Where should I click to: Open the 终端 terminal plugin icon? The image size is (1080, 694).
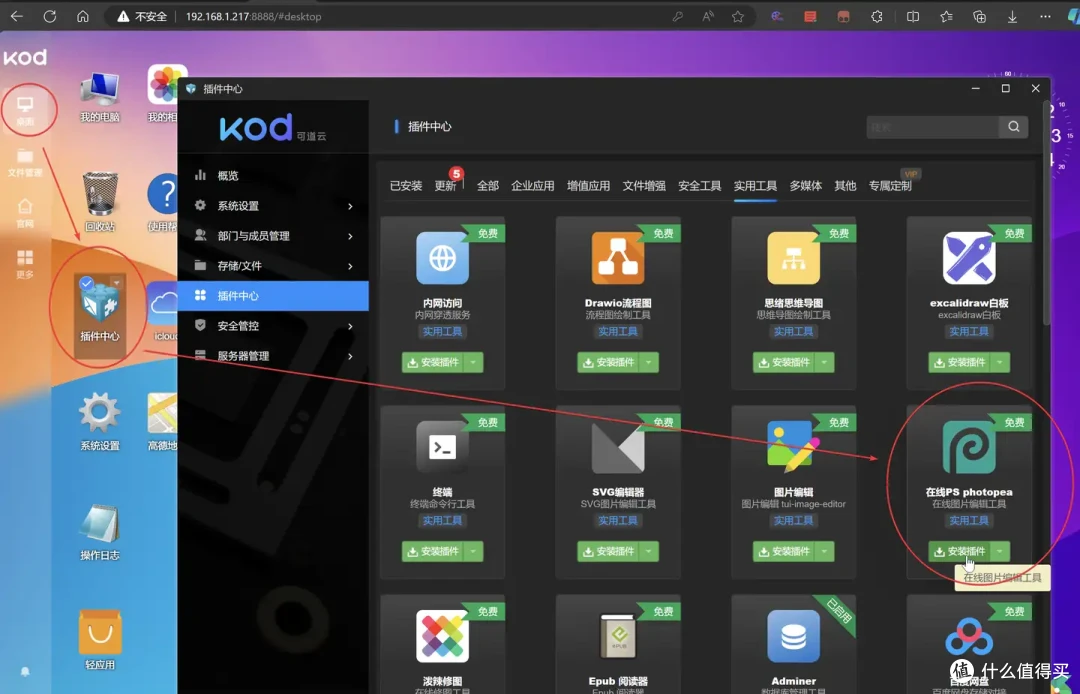click(x=442, y=448)
